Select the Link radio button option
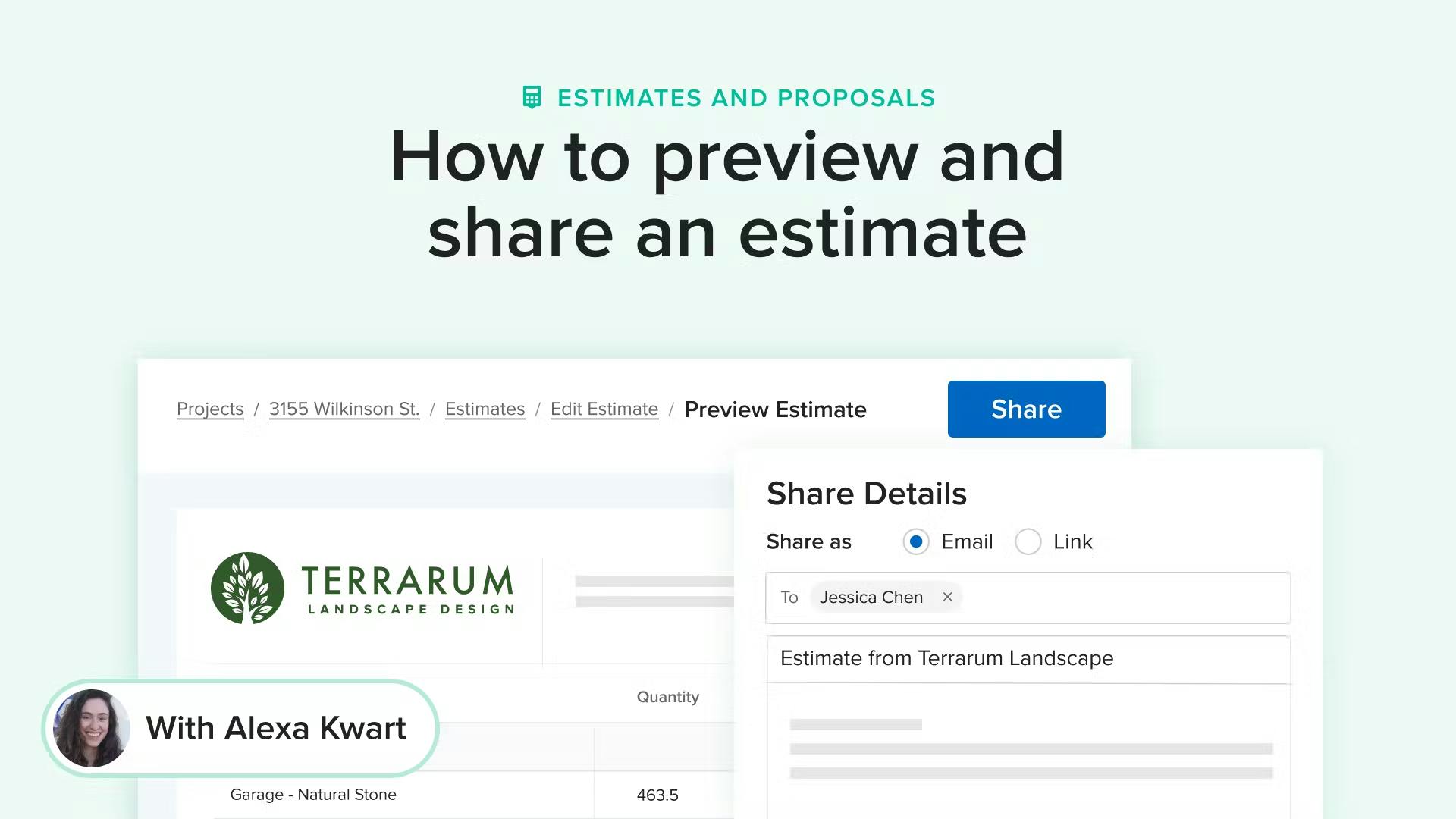The image size is (1456, 819). 1027,541
